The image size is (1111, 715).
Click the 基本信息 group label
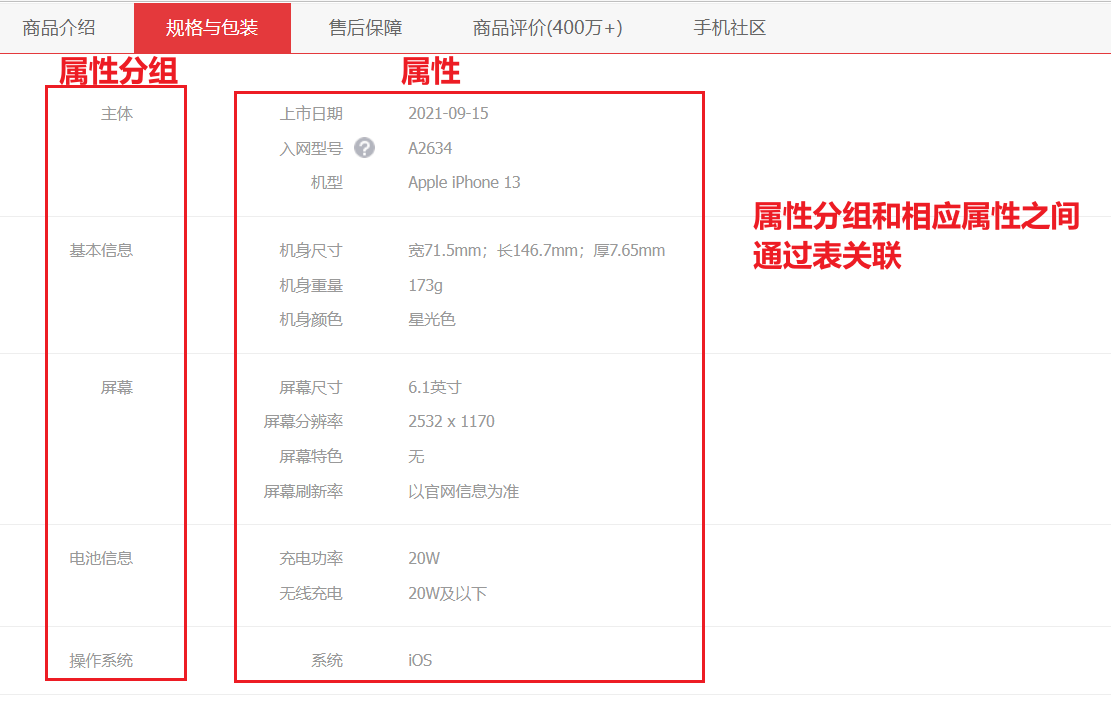pos(101,250)
